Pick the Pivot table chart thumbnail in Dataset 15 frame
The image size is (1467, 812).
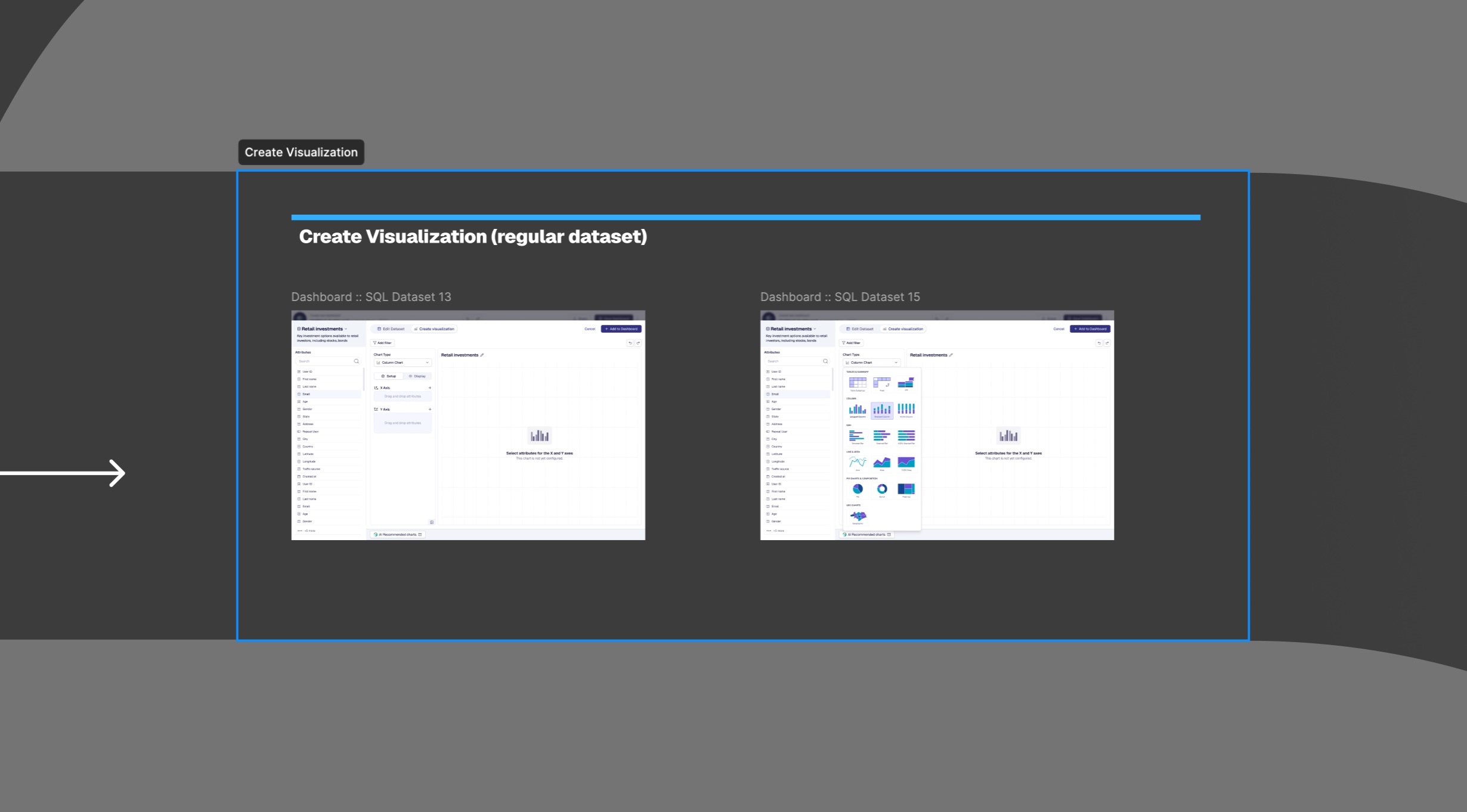pyautogui.click(x=881, y=384)
